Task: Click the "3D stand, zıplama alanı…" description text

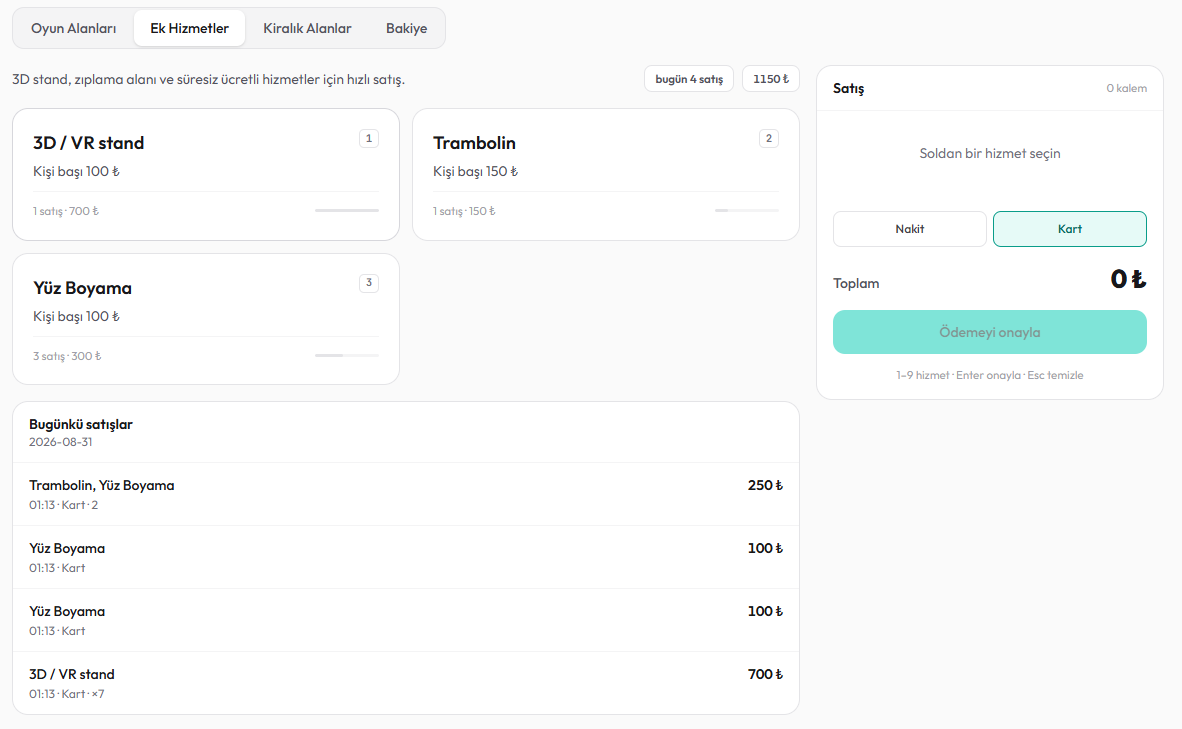Action: [208, 79]
